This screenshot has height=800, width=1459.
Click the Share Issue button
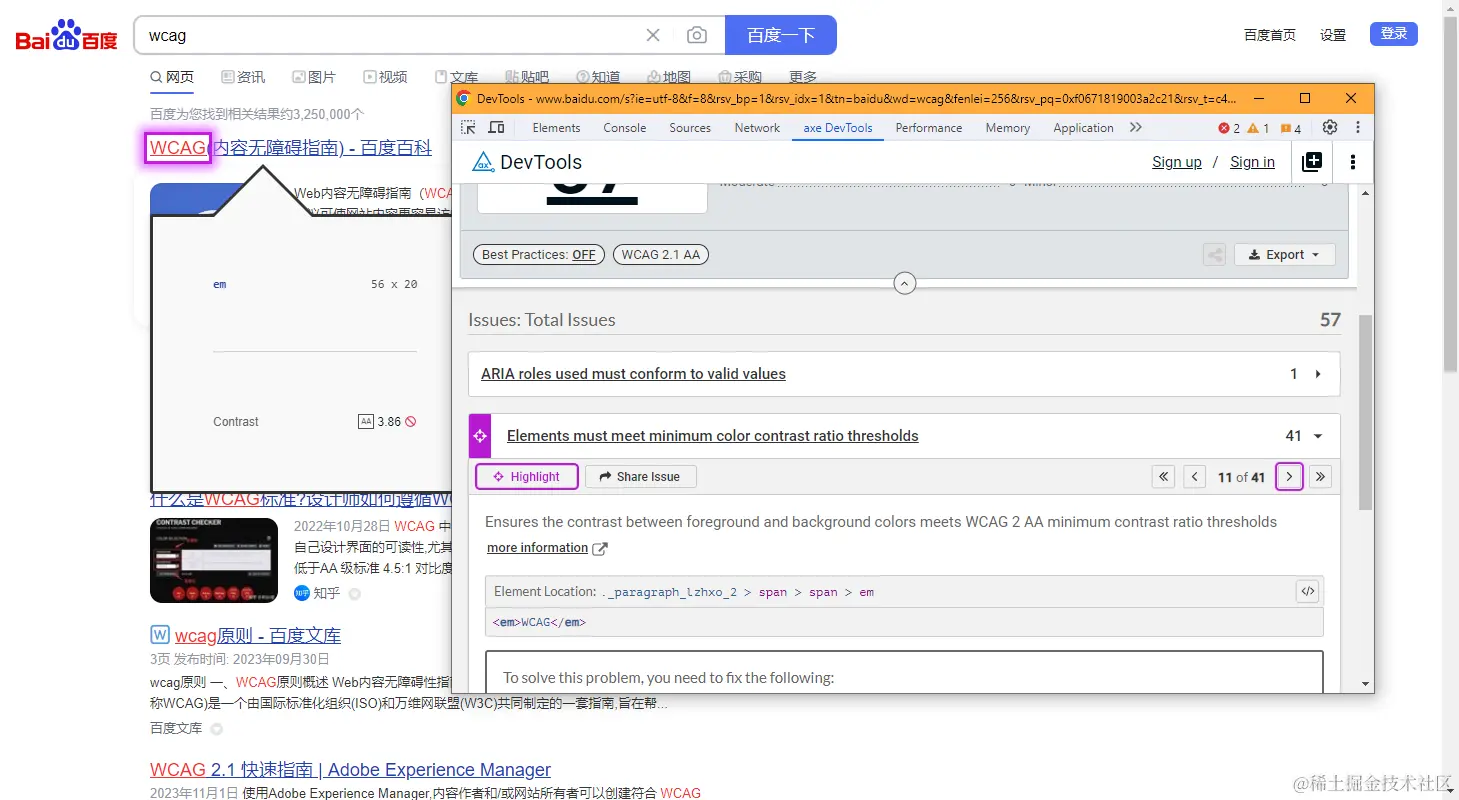point(640,477)
